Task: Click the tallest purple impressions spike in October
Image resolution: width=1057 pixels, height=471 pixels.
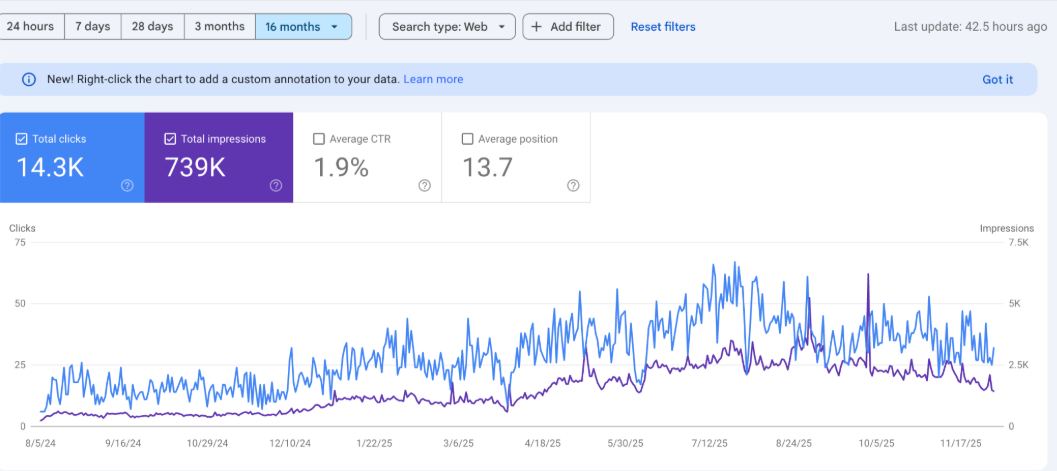Action: point(868,275)
